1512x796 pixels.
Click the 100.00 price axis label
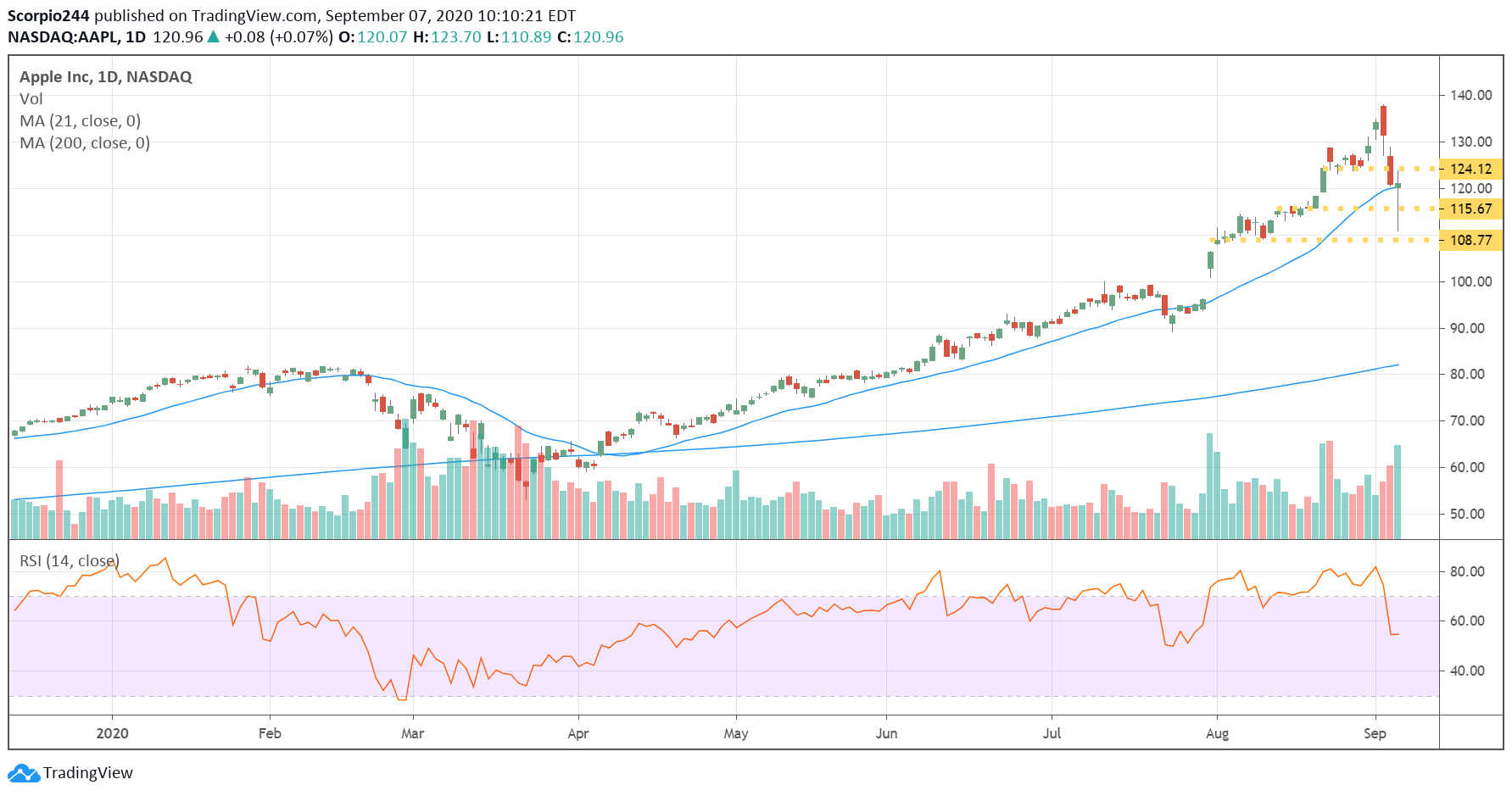coord(1470,281)
